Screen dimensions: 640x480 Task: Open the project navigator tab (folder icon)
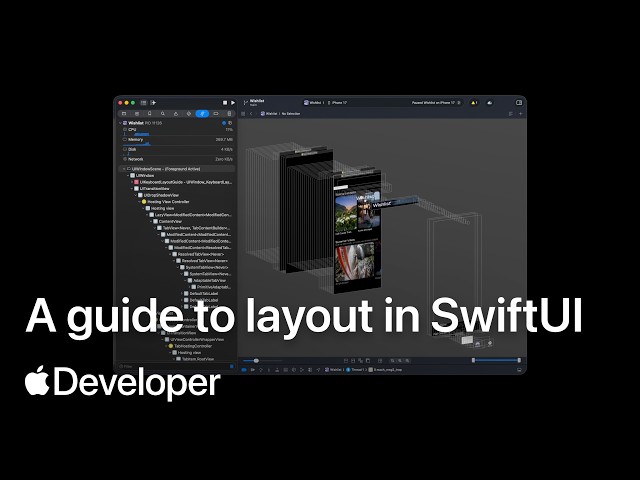point(124,113)
